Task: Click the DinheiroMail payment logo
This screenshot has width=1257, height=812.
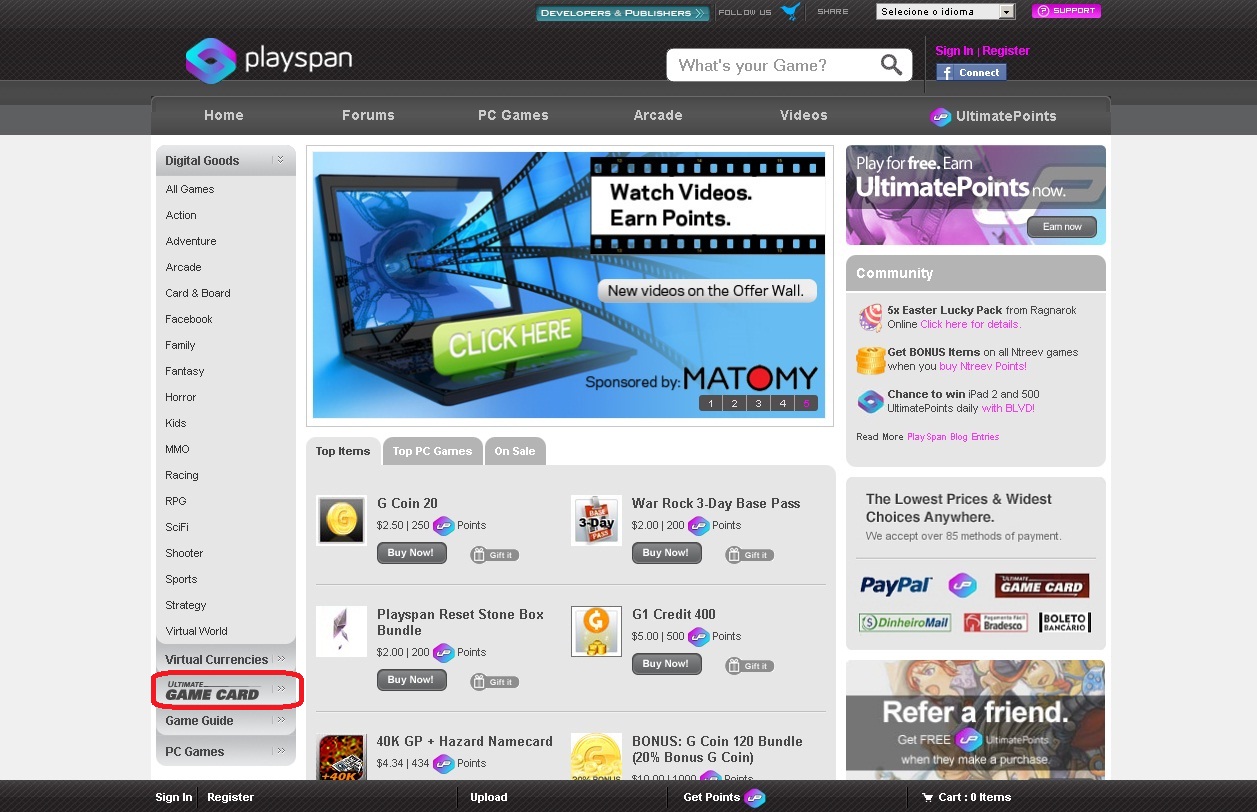Action: [905, 622]
